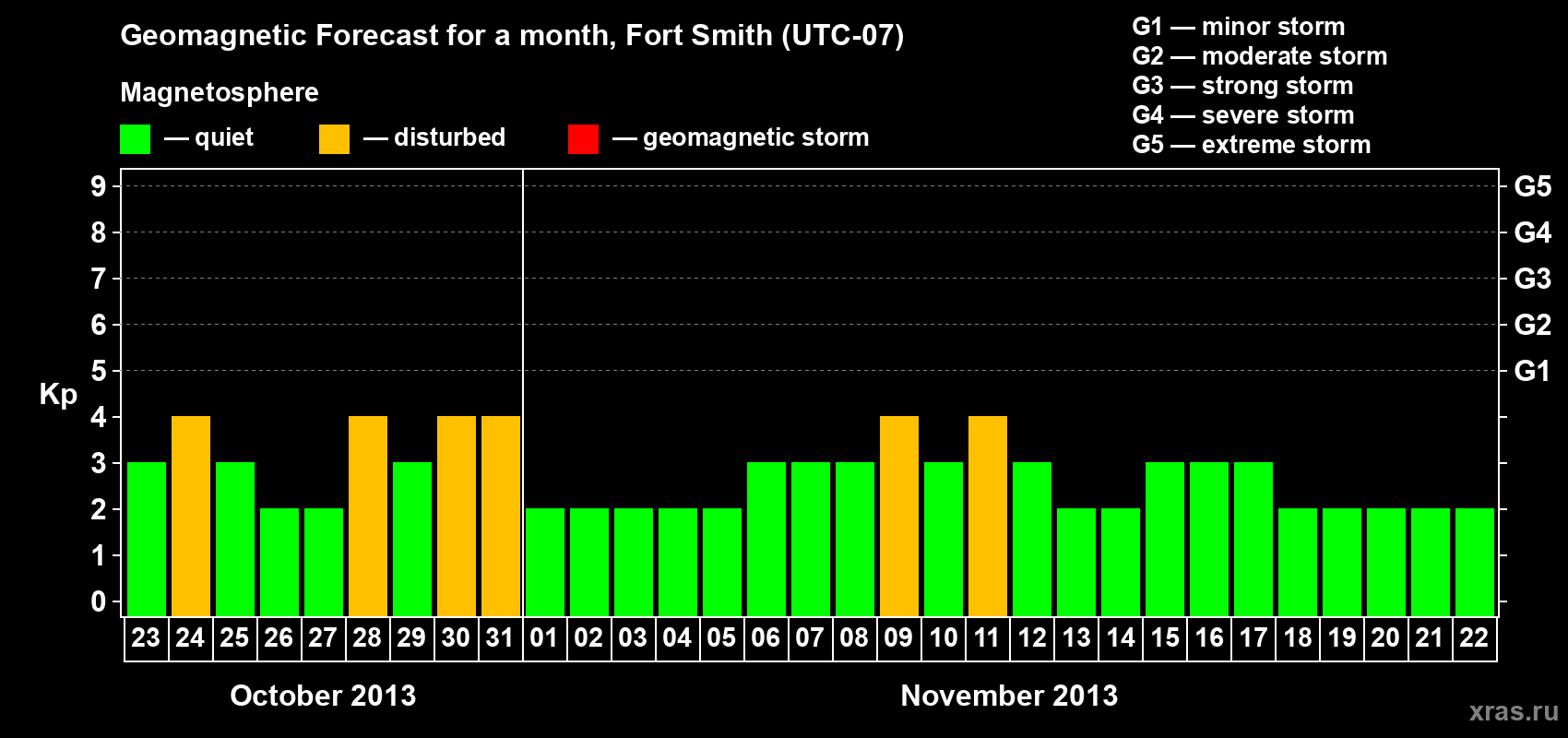Screen dimensions: 1568x738
Task: Click the red geomagnetic storm legend swatch
Action: click(x=583, y=139)
